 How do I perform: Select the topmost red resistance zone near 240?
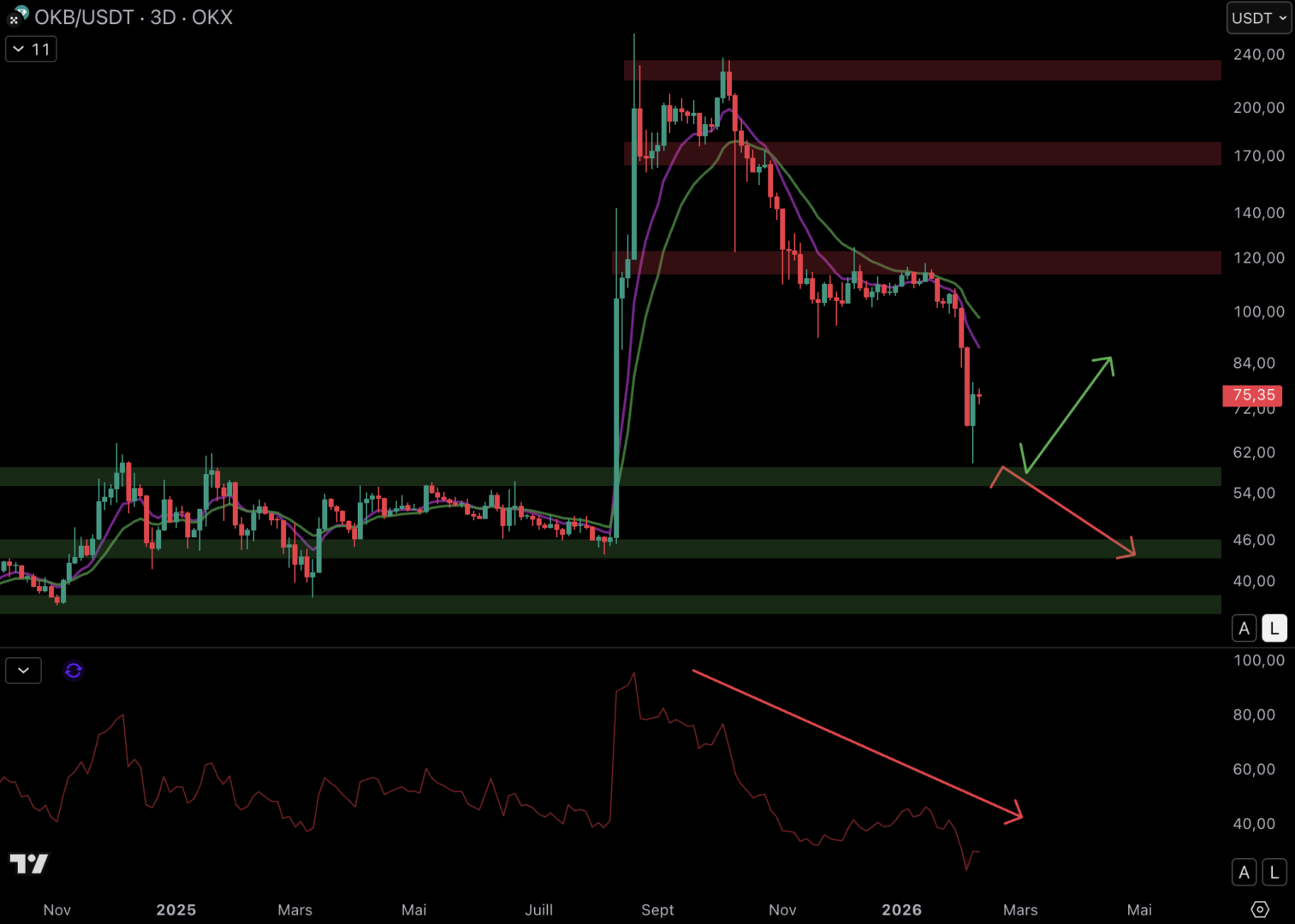(924, 70)
